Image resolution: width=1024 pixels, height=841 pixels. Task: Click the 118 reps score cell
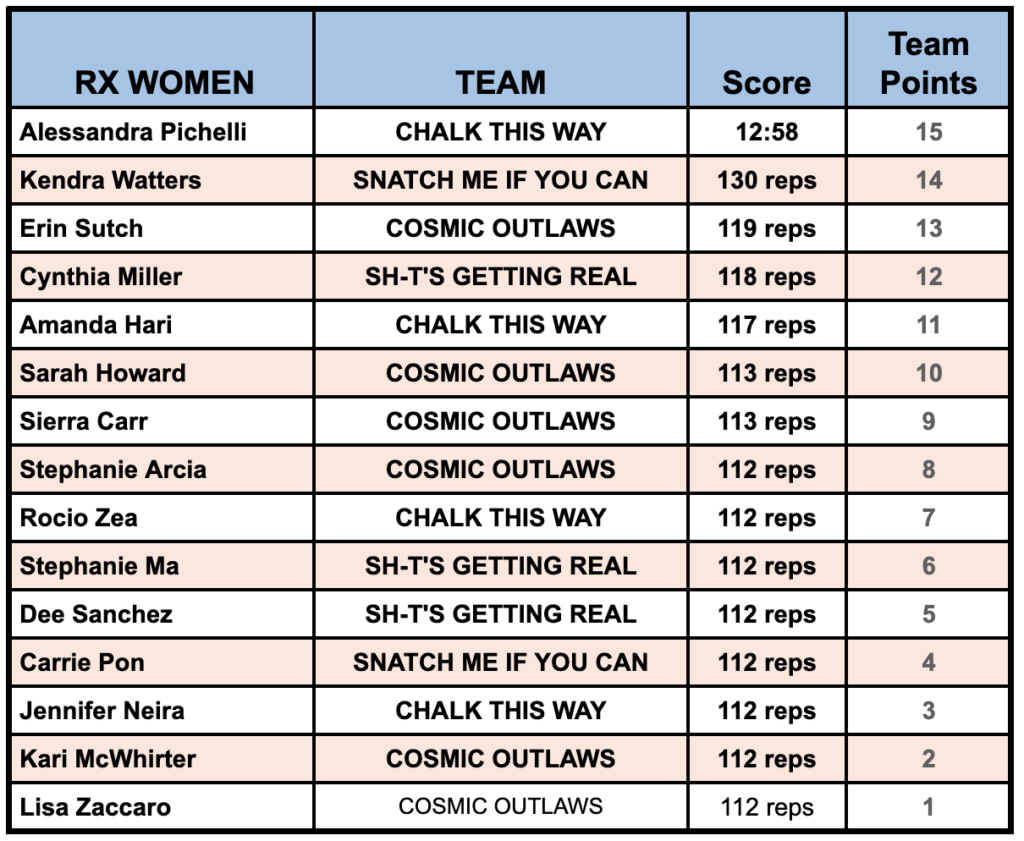767,277
